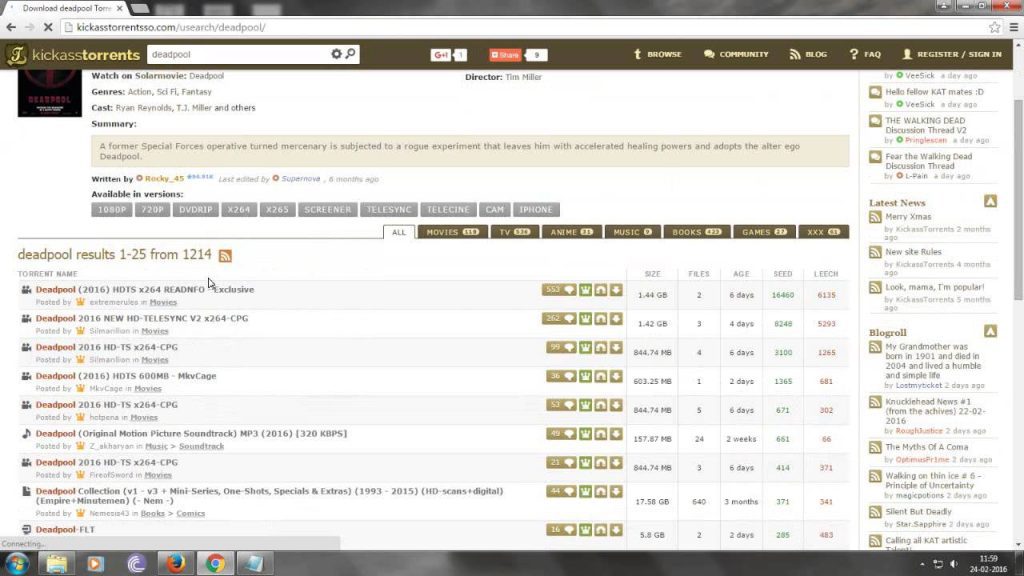Viewport: 1024px width, 576px height.
Task: Open the Browse menu in header
Action: (657, 54)
